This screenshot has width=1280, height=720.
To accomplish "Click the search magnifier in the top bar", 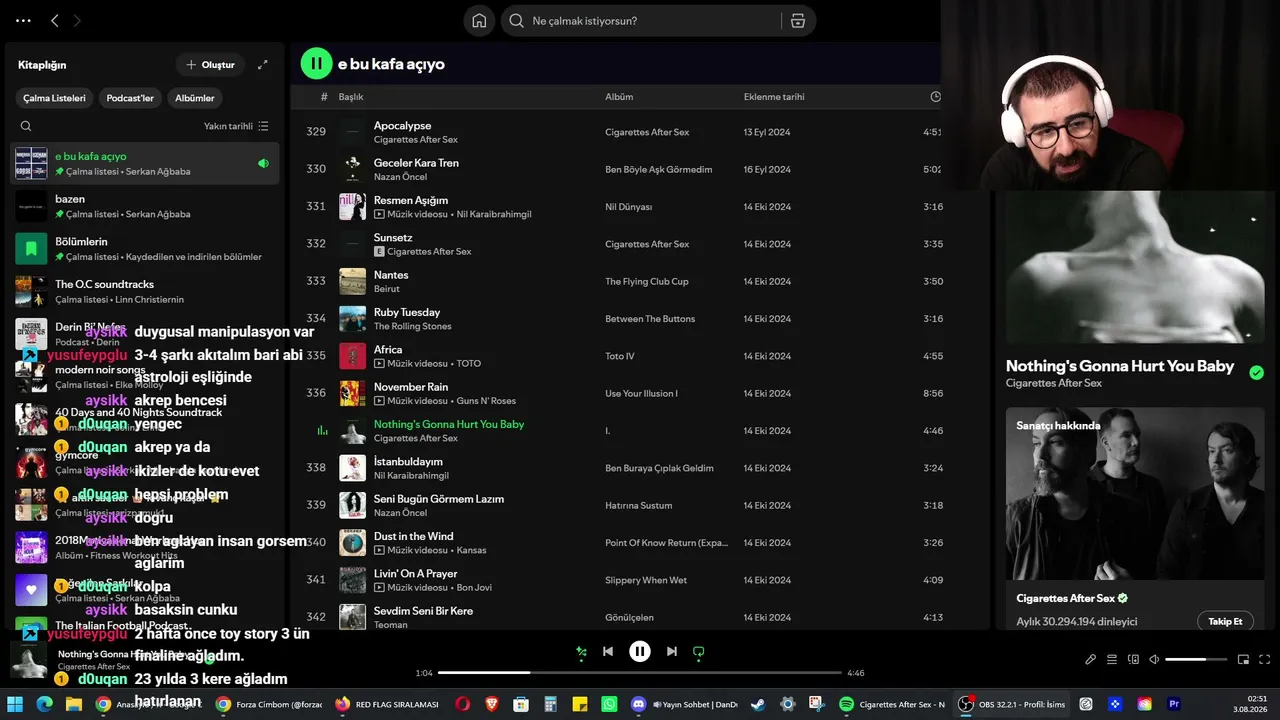I will (x=516, y=21).
